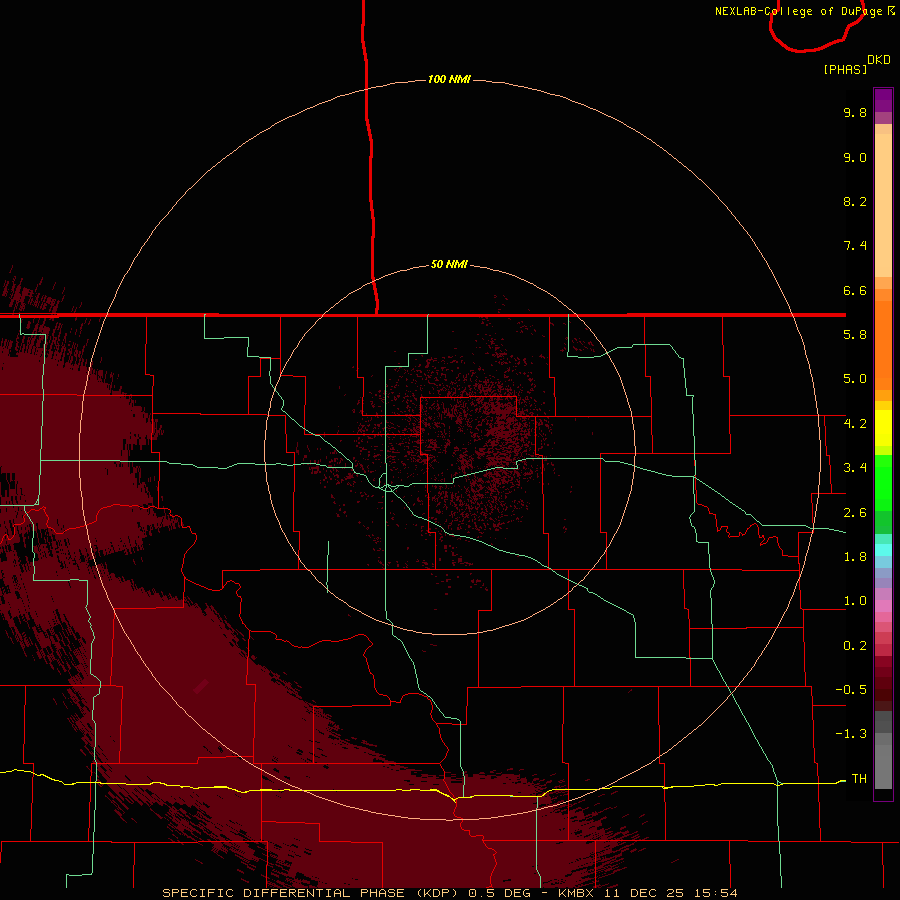Click the 6.6 value on the scale
Image resolution: width=900 pixels, height=900 pixels.
pos(855,290)
